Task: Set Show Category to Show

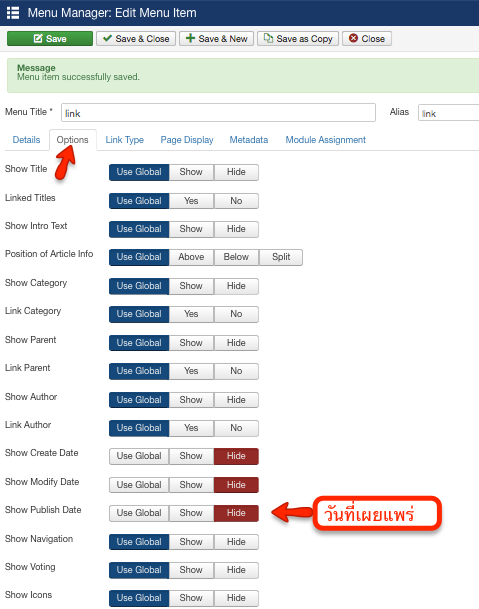Action: pyautogui.click(x=191, y=286)
